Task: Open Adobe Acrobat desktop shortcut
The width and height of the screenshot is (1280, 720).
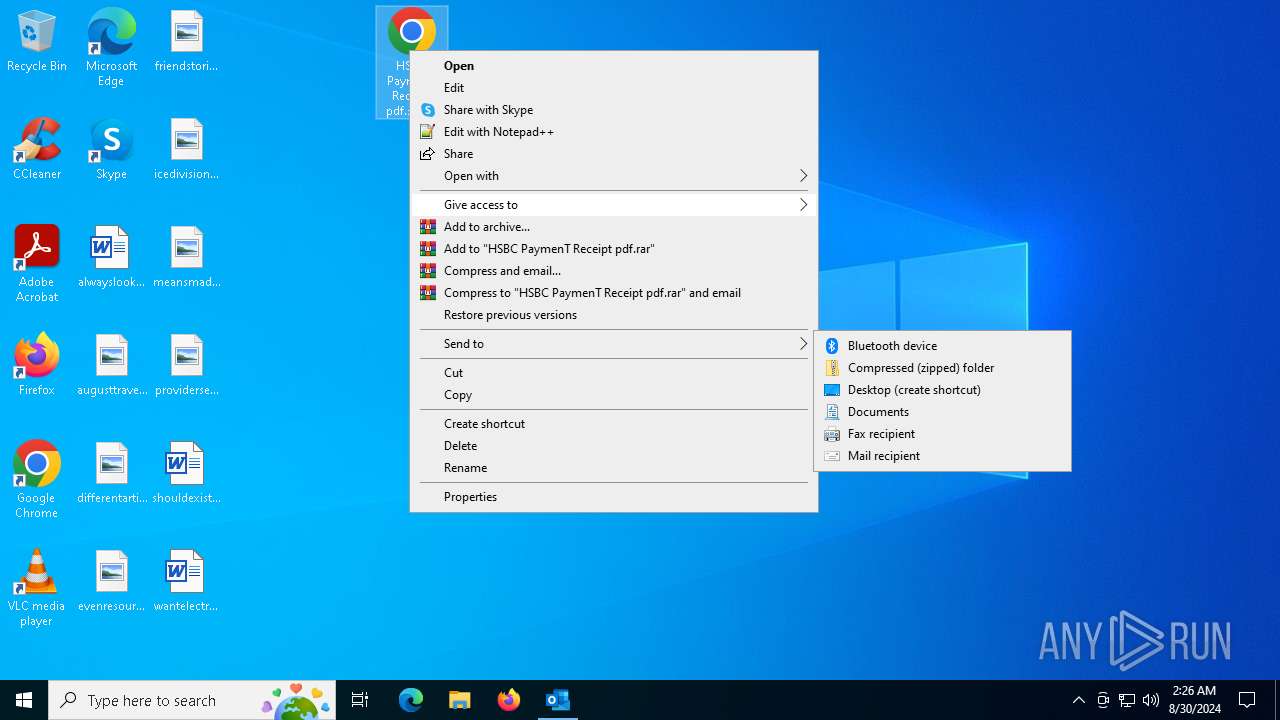Action: (x=37, y=264)
